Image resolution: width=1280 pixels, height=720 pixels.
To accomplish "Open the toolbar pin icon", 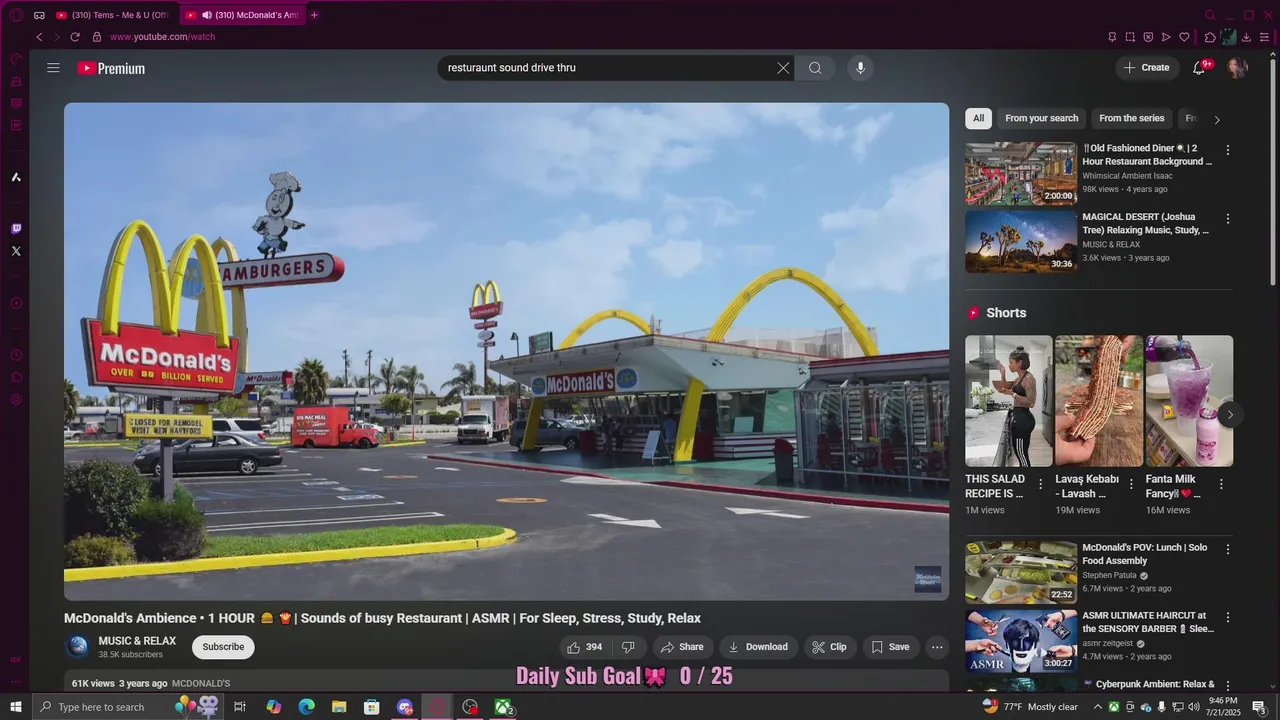I will click(1112, 37).
